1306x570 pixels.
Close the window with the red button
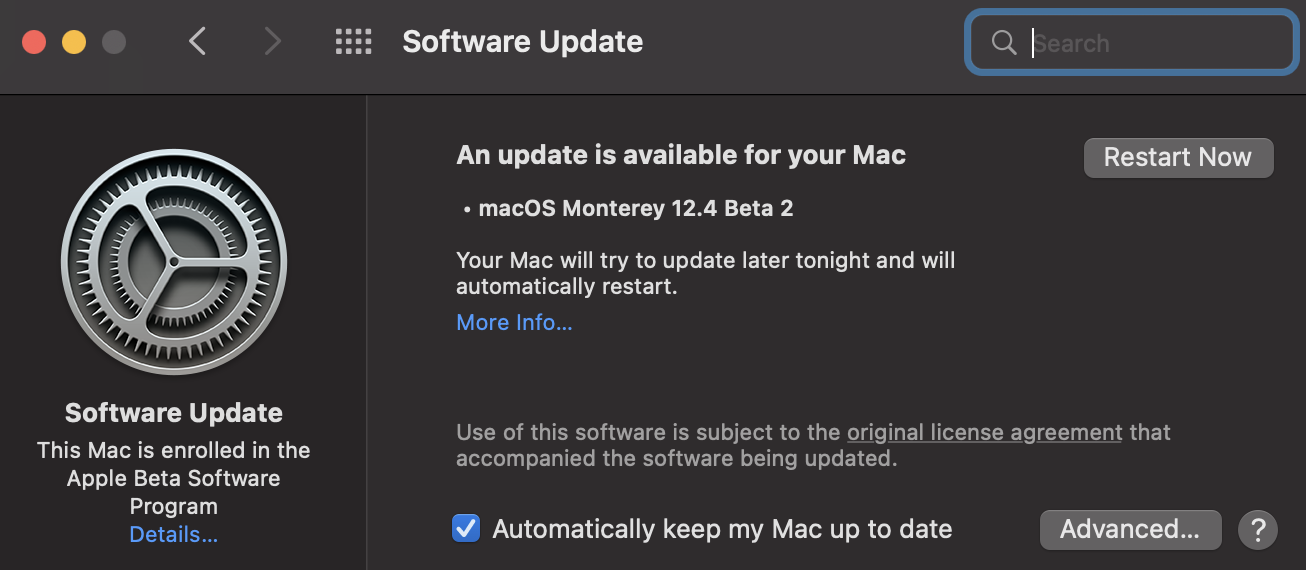point(34,42)
